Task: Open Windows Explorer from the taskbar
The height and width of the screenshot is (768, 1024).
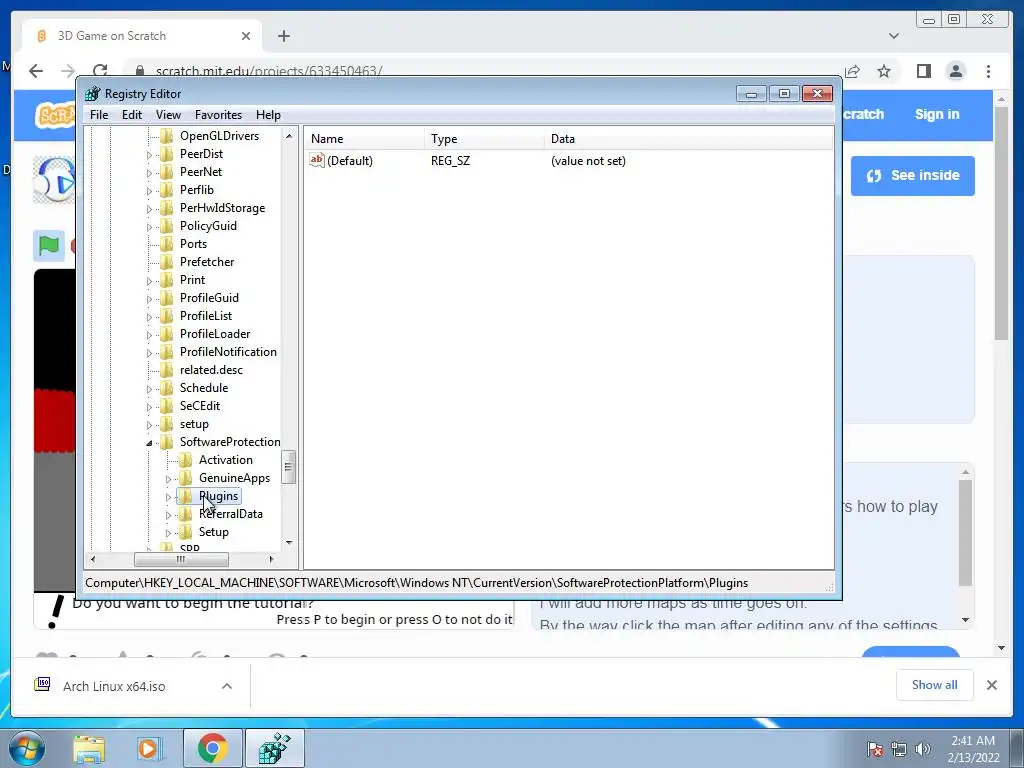Action: [89, 749]
